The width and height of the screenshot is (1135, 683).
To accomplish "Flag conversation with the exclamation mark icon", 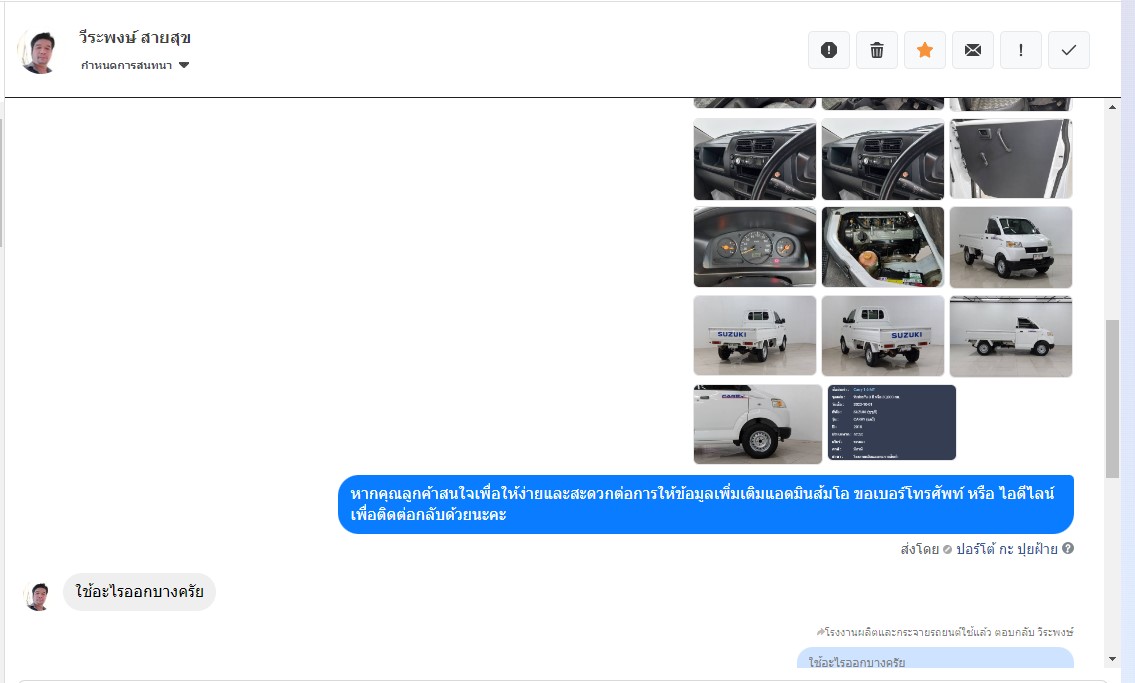I will click(1021, 50).
